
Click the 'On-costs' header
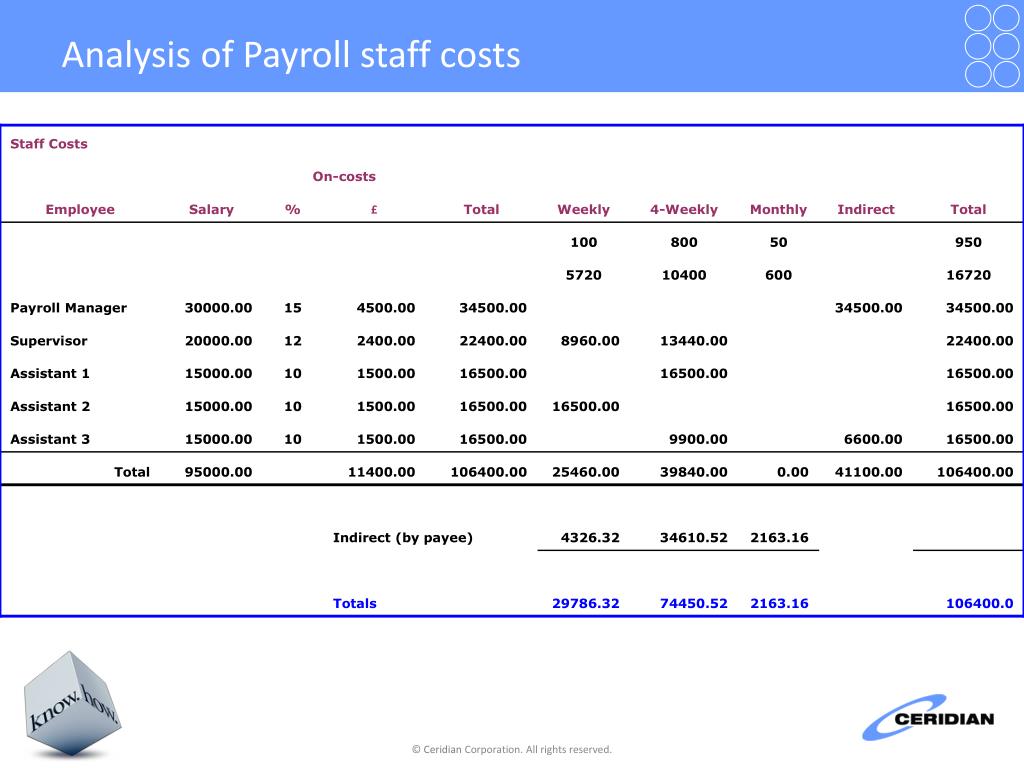(344, 176)
